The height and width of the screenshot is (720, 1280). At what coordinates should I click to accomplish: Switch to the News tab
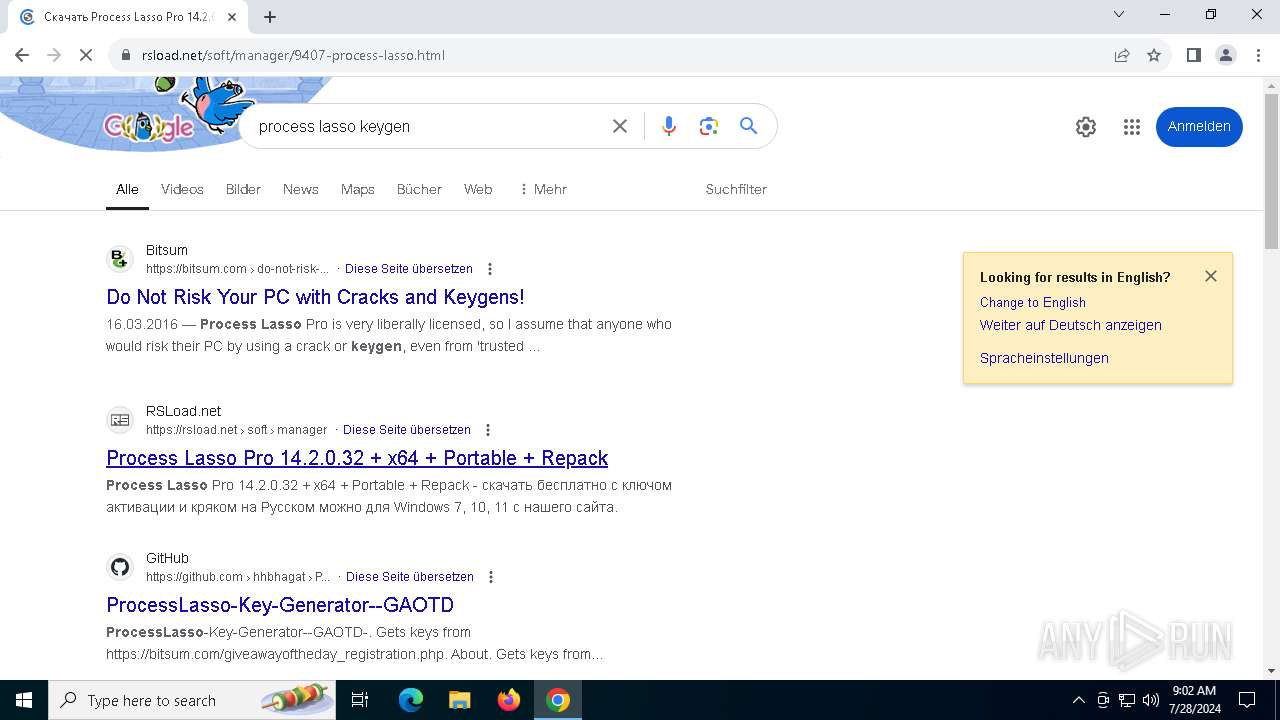(301, 189)
